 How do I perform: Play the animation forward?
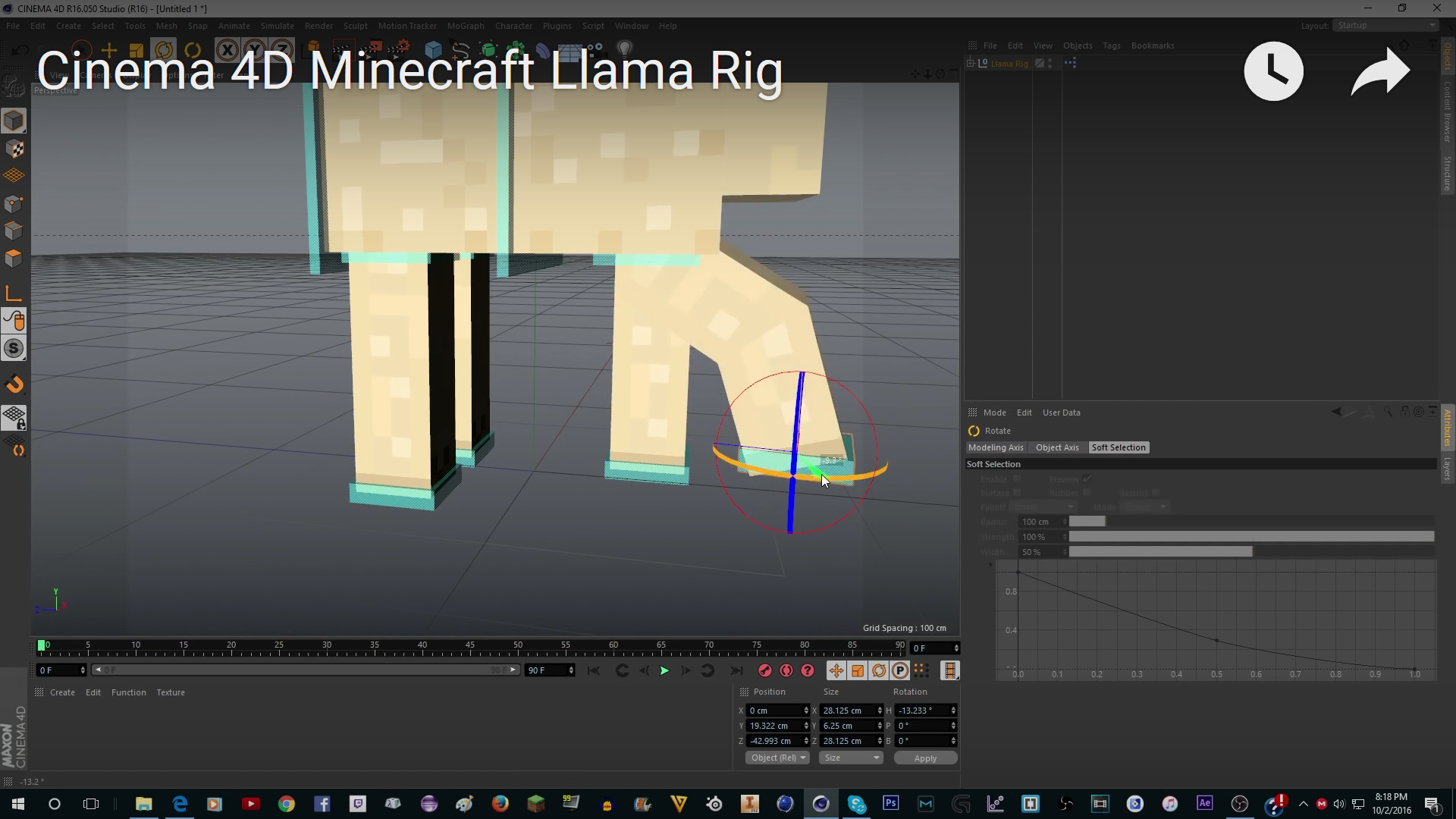click(664, 670)
